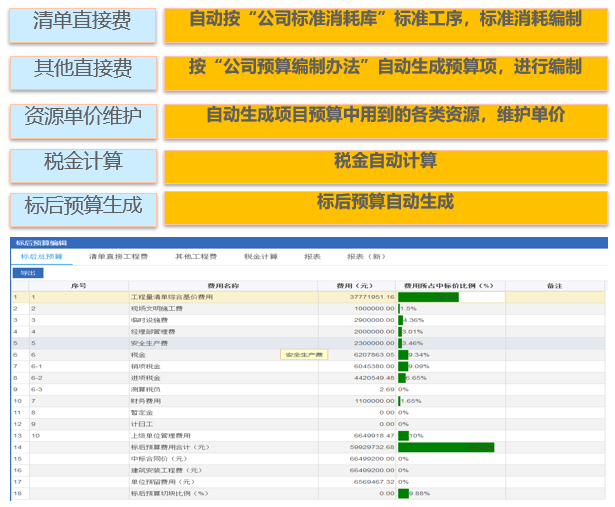Select the 上级单位管理费用 row
This screenshot has height=507, width=615.
pos(159,436)
